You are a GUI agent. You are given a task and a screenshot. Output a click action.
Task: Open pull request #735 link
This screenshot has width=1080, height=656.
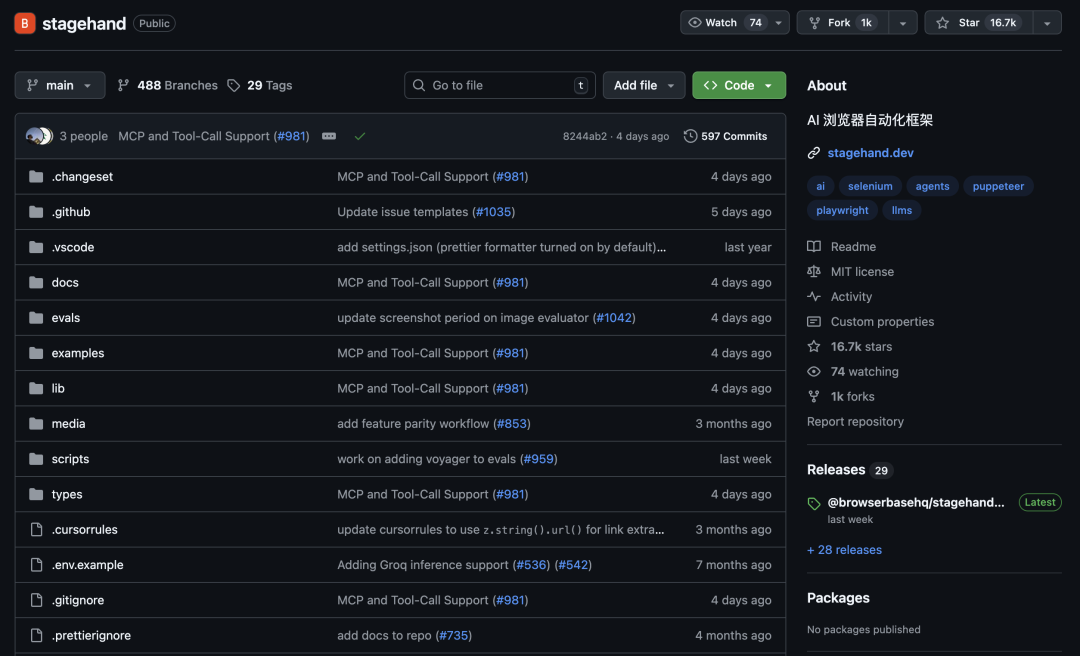pos(453,635)
